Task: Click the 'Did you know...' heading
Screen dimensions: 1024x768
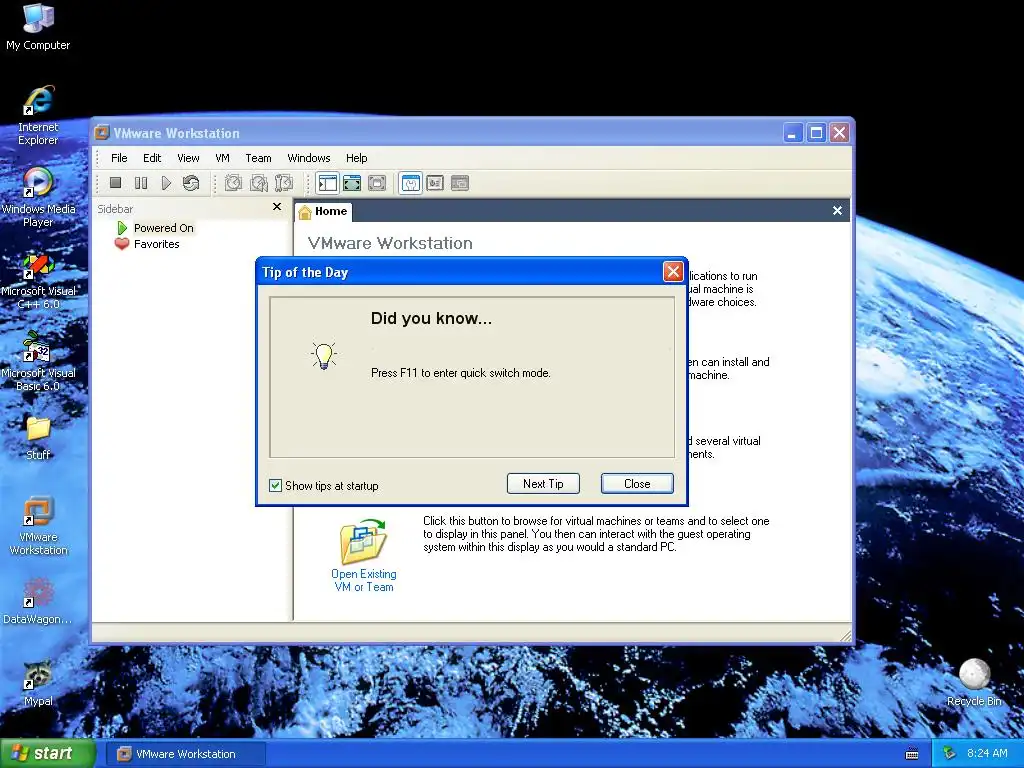Action: [431, 319]
